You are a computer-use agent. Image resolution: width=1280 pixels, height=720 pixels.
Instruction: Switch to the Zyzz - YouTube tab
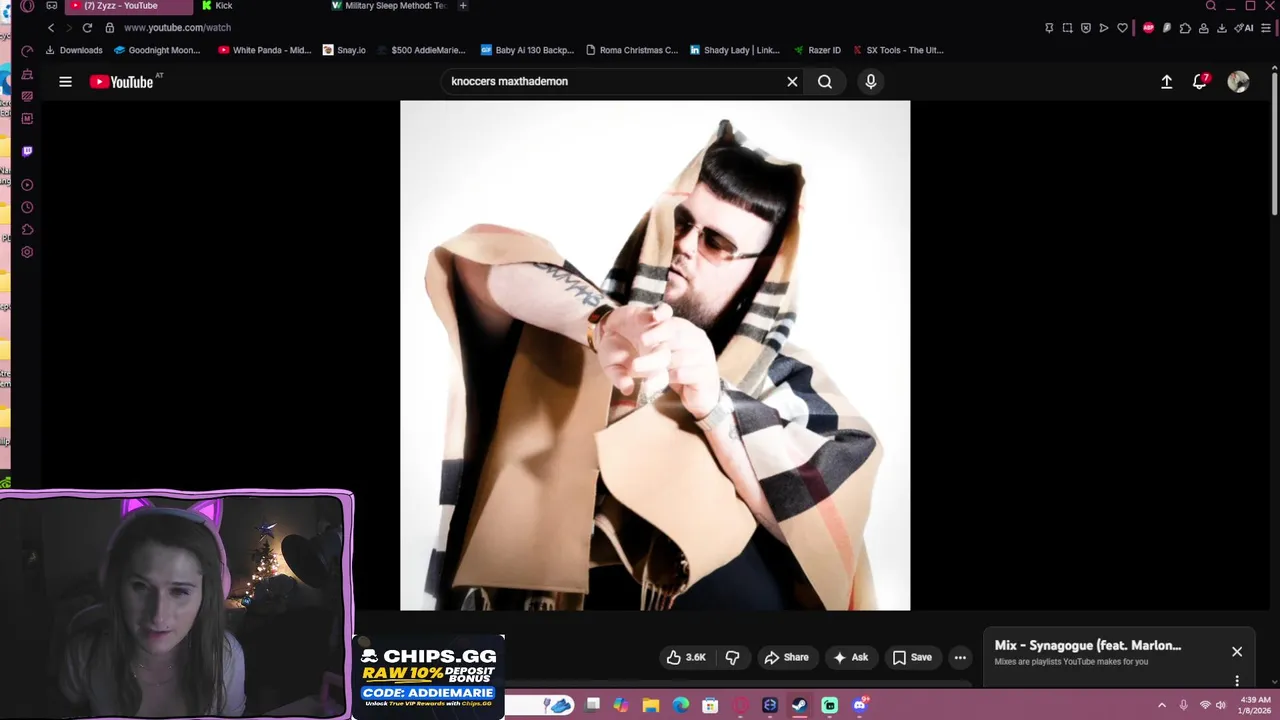click(128, 6)
